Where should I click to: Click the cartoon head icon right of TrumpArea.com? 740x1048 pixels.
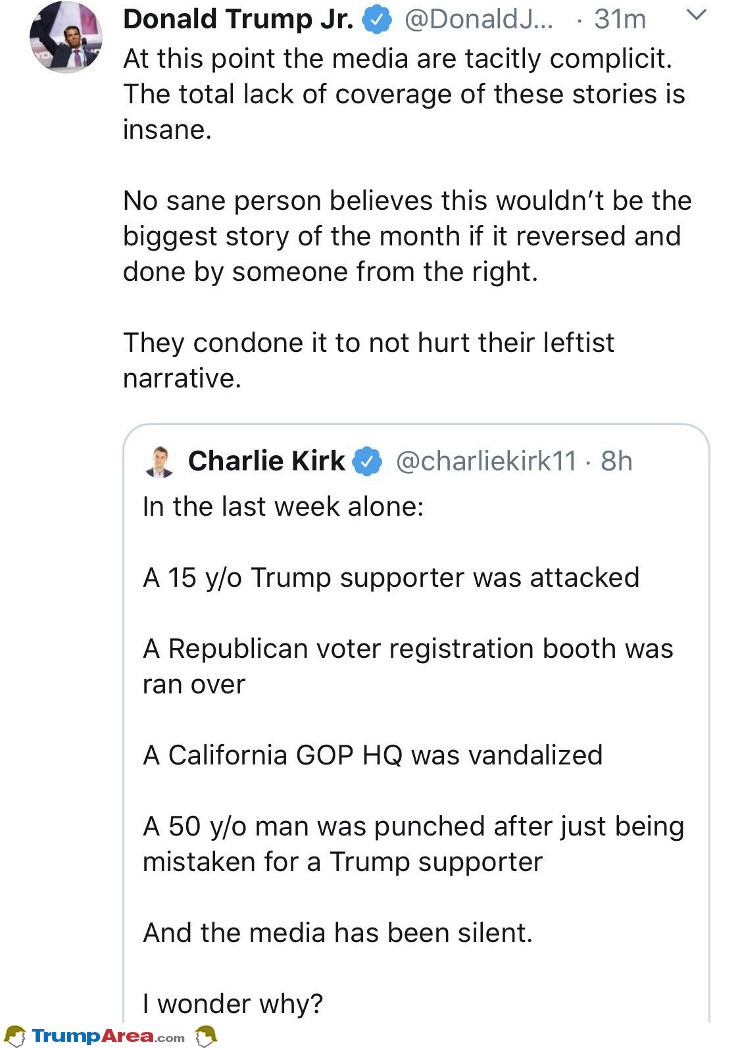205,1034
